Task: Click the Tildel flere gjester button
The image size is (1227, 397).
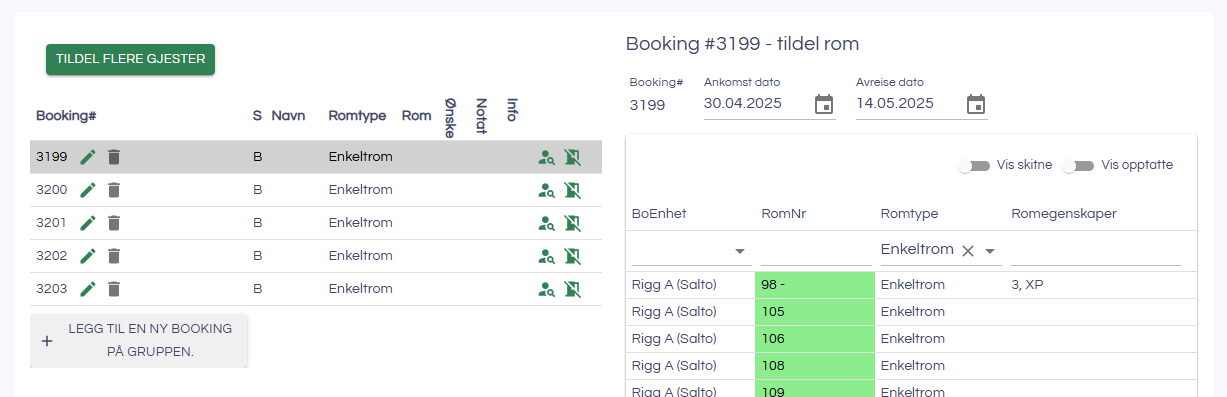Action: (131, 59)
